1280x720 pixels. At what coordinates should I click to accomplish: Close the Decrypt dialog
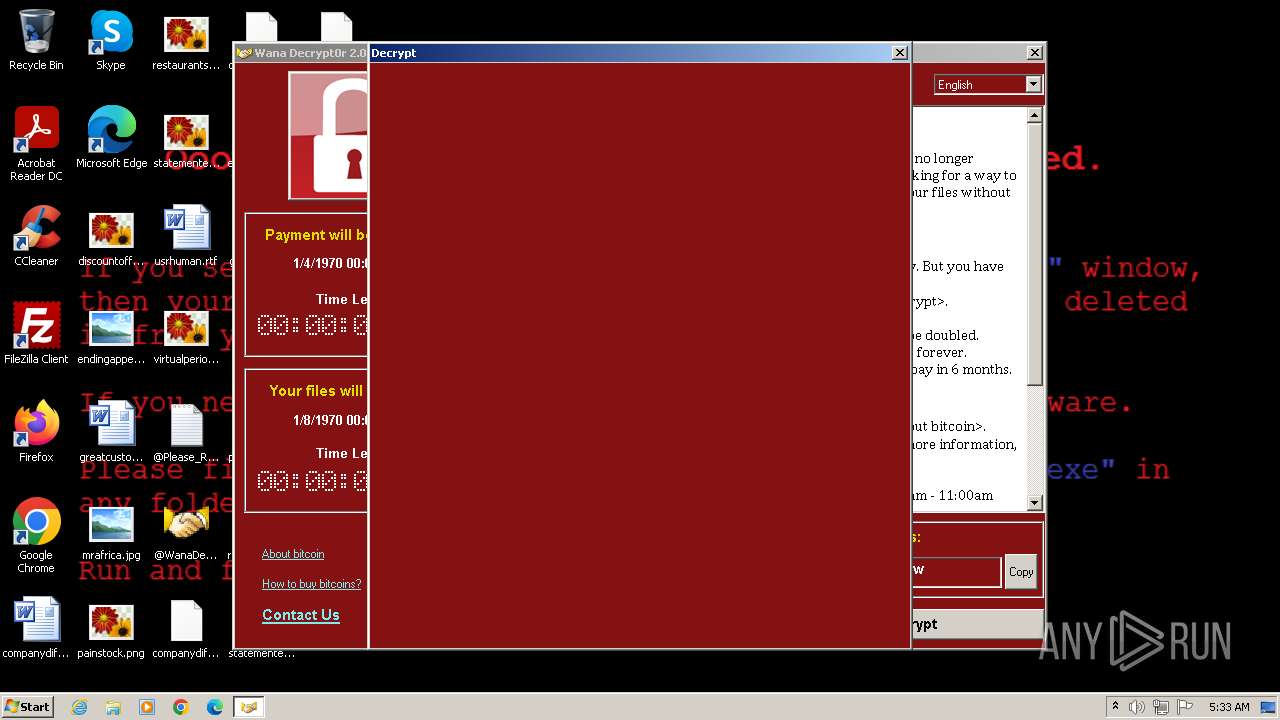(899, 53)
